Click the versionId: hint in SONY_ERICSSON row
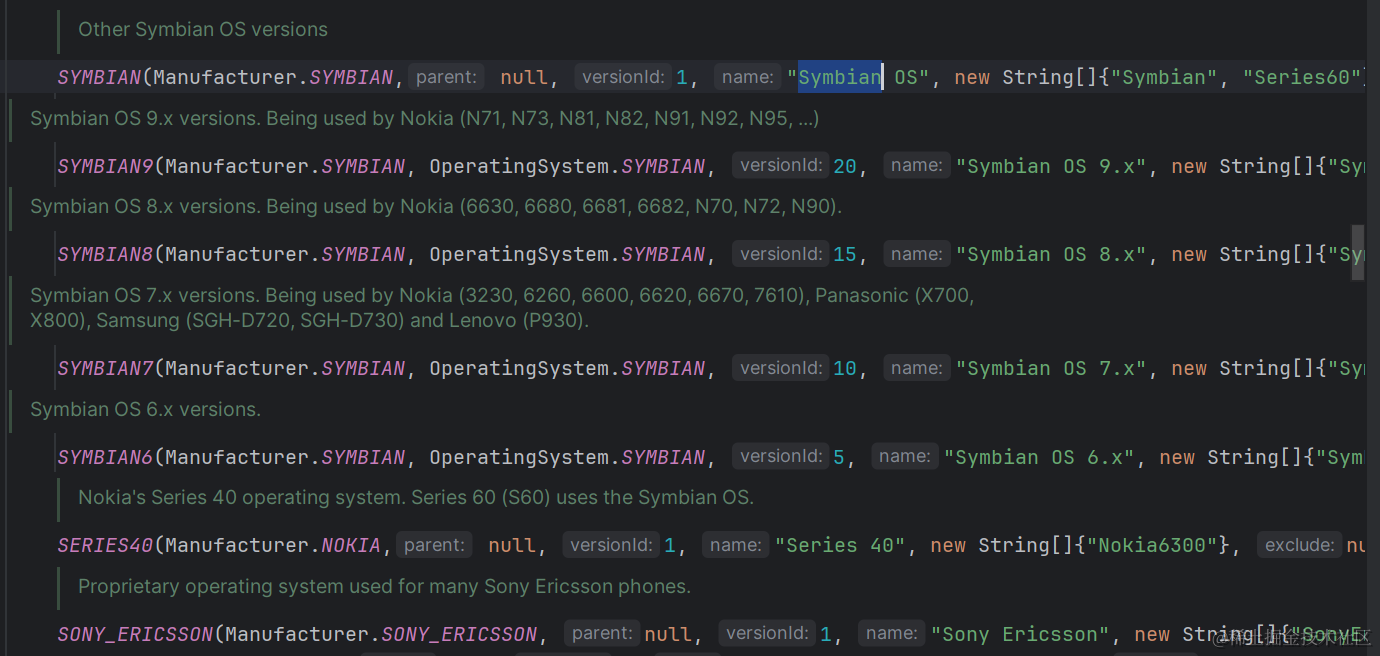1380x656 pixels. [x=767, y=634]
